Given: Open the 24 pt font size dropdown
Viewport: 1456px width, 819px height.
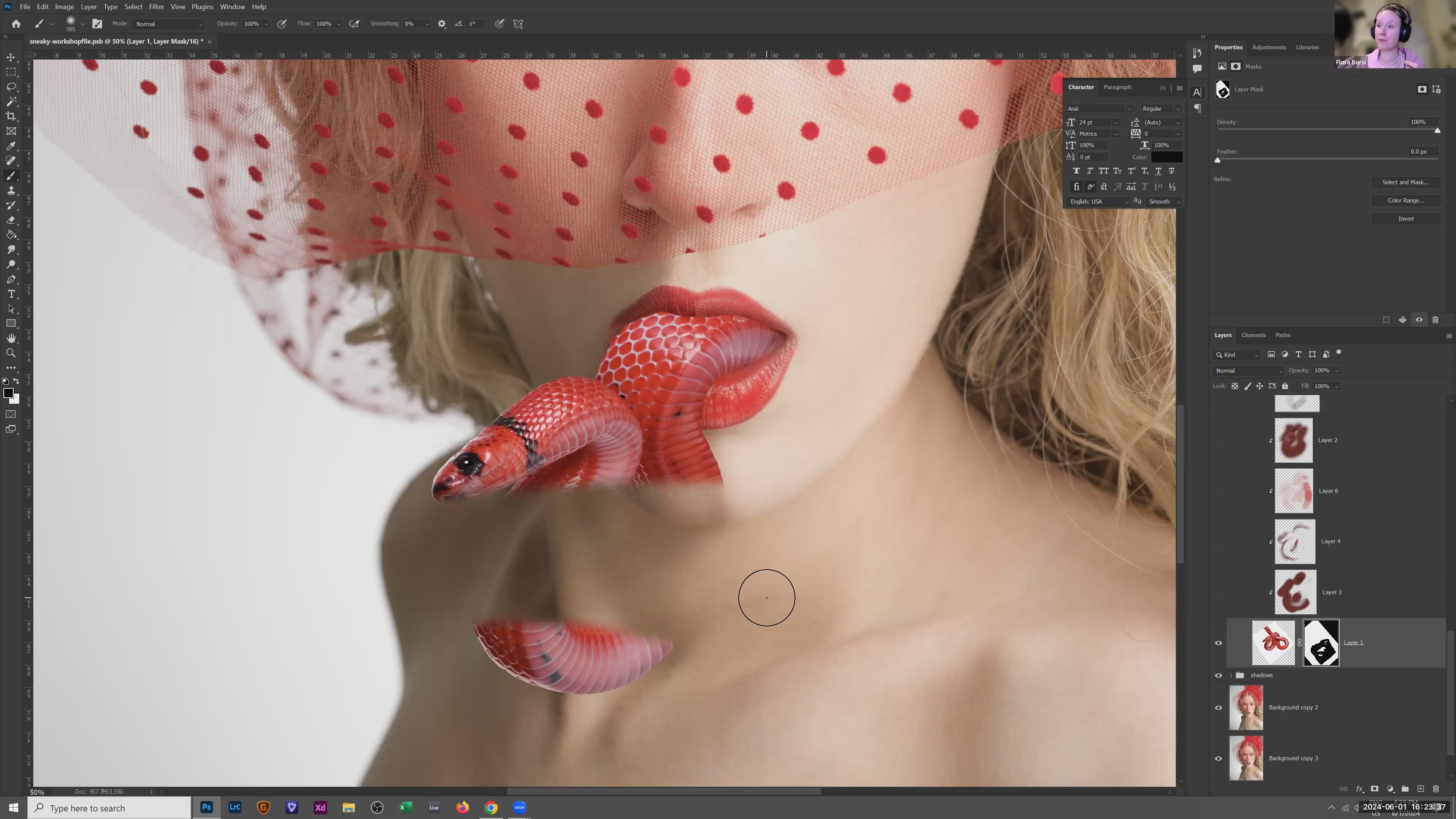Looking at the screenshot, I should [x=1115, y=122].
